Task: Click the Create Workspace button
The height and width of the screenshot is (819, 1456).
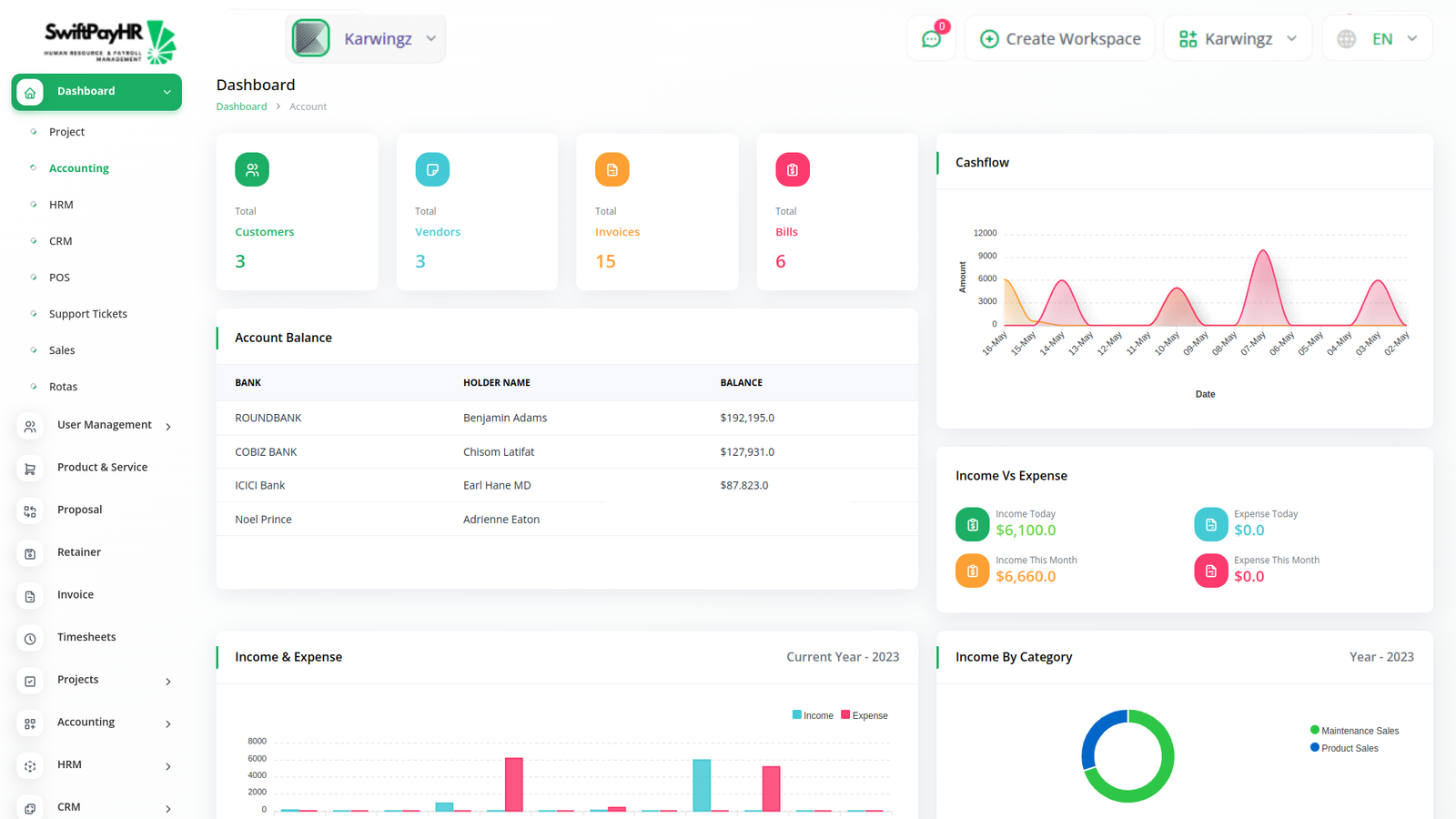Action: (1060, 39)
